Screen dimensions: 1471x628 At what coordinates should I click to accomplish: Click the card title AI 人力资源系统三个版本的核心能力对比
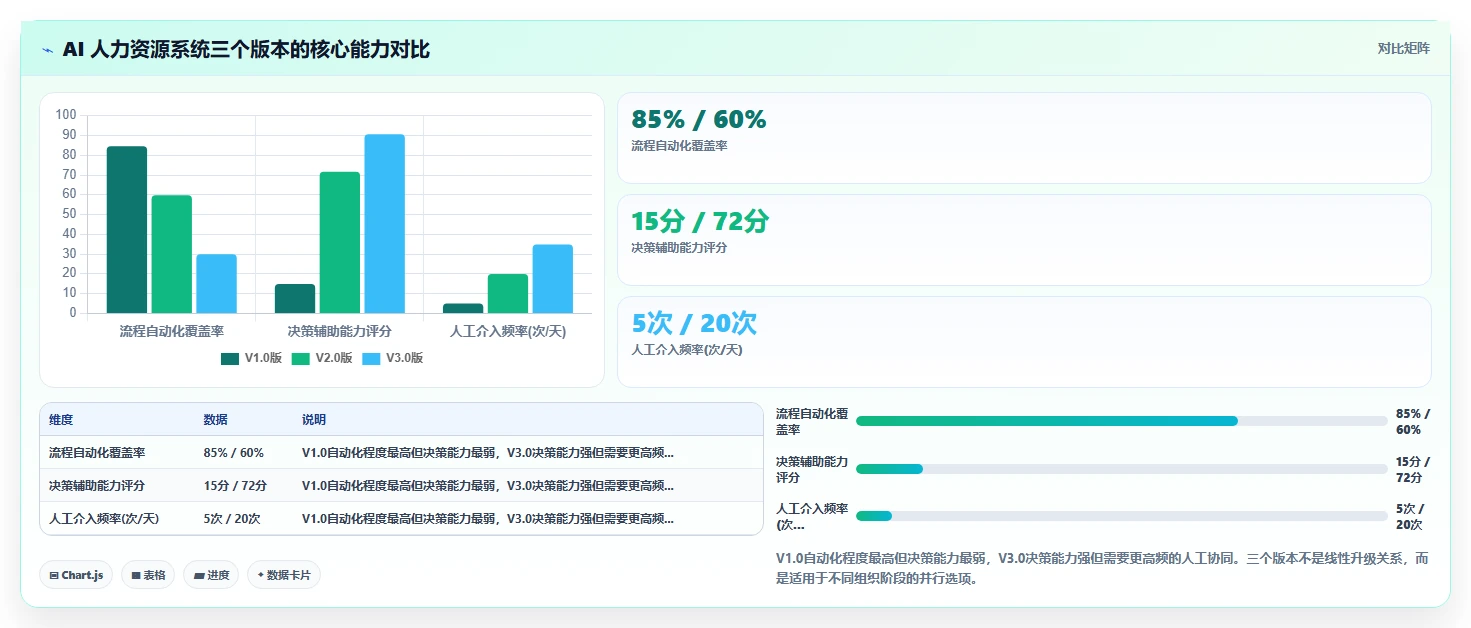[246, 50]
